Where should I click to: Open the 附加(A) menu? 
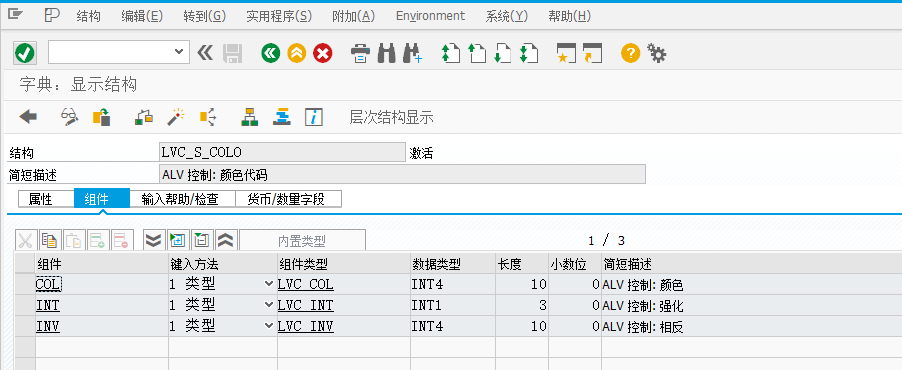[x=354, y=16]
